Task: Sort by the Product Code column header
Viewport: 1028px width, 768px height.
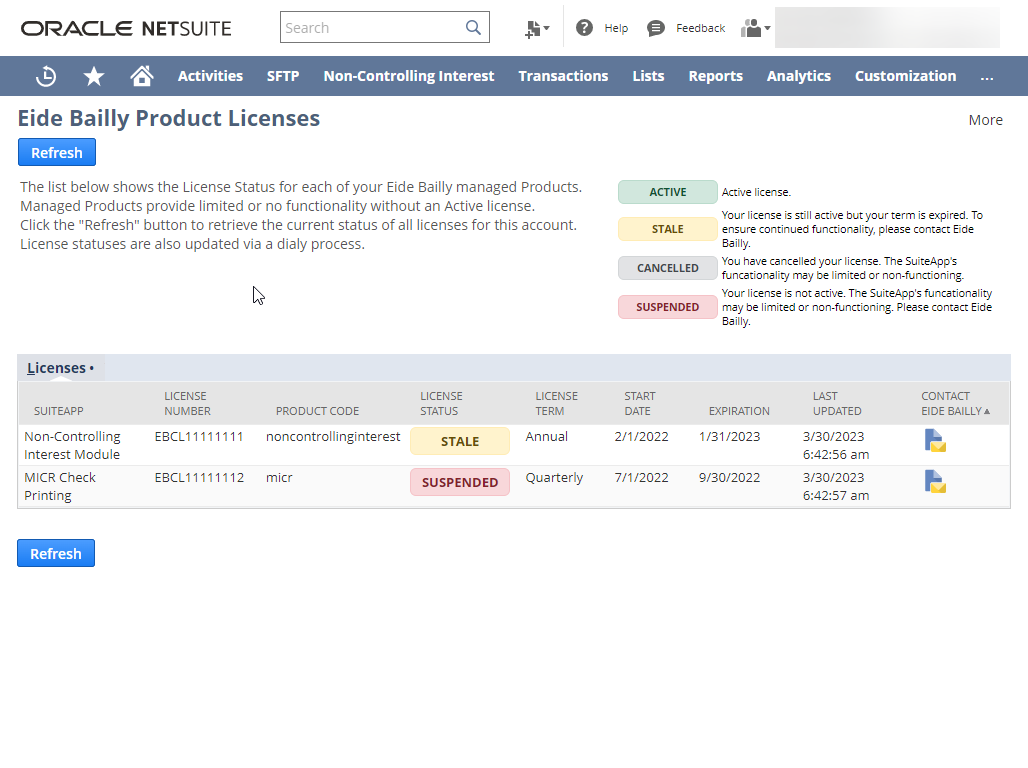Action: pos(317,411)
